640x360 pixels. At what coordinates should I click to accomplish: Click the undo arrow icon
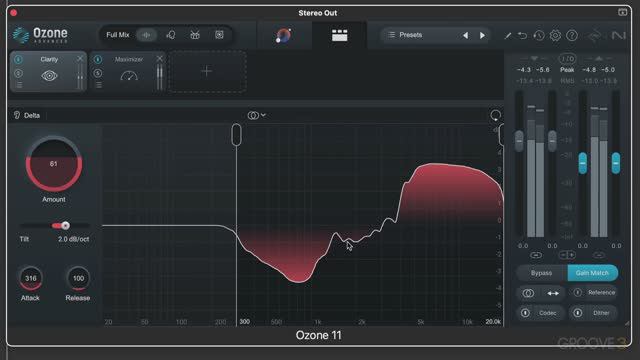[x=522, y=36]
